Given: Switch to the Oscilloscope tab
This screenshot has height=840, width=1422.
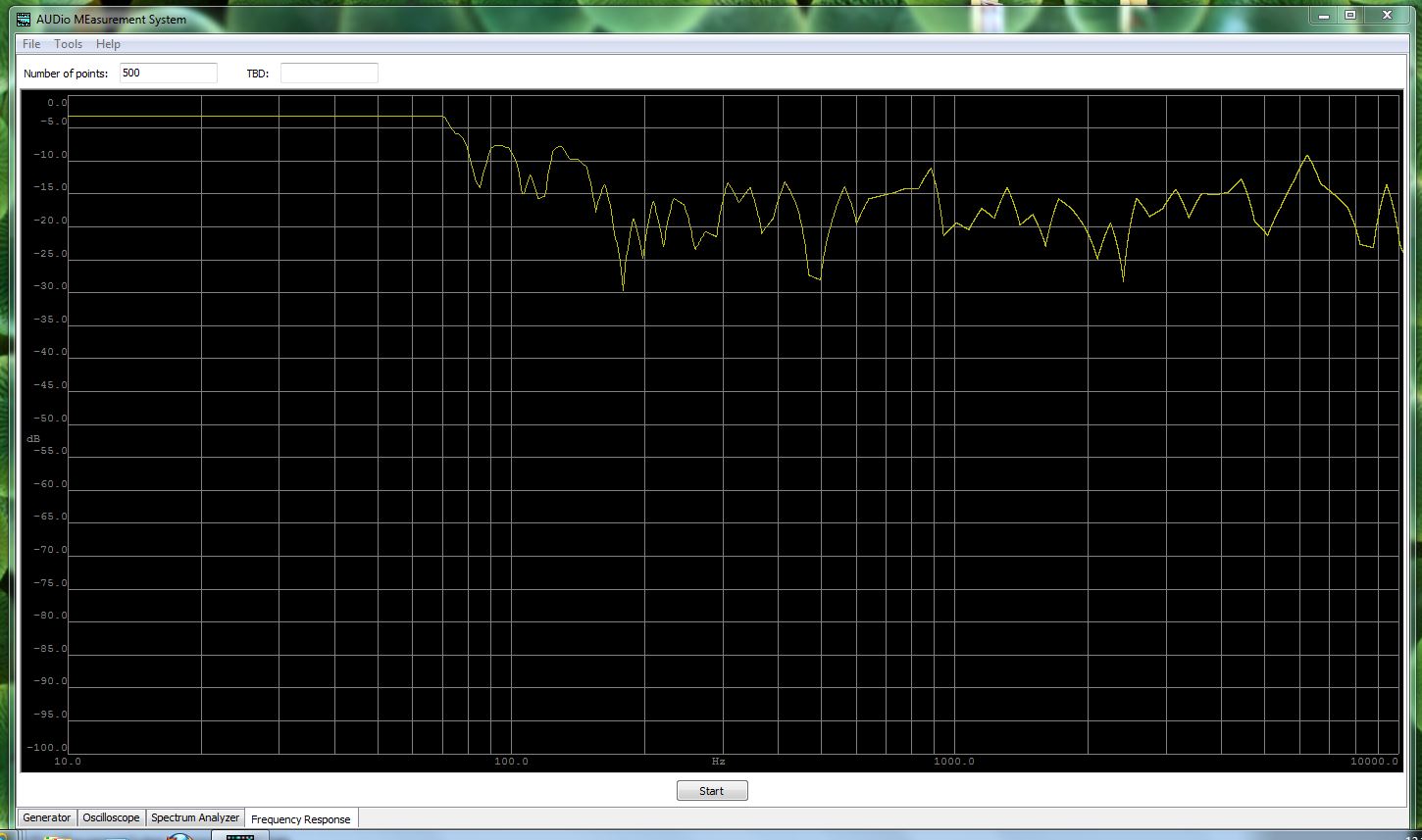Looking at the screenshot, I should [111, 817].
